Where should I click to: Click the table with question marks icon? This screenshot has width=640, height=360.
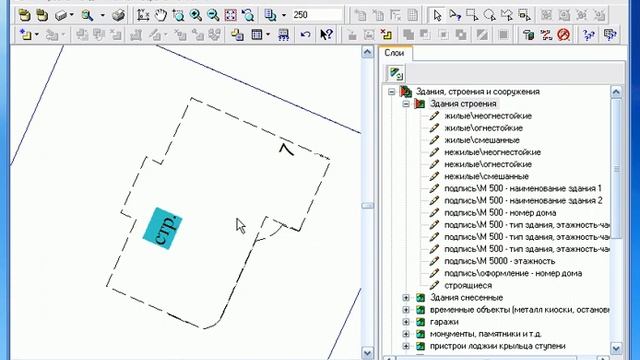[283, 35]
